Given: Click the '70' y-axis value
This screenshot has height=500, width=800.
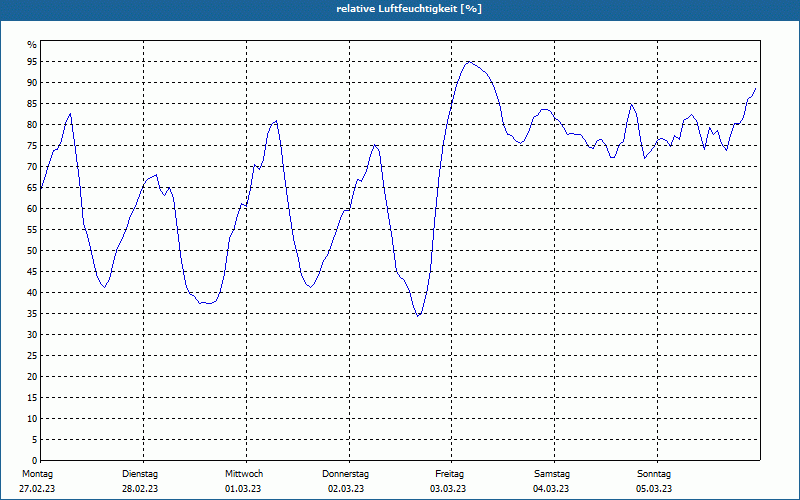Looking at the screenshot, I should coord(32,167).
